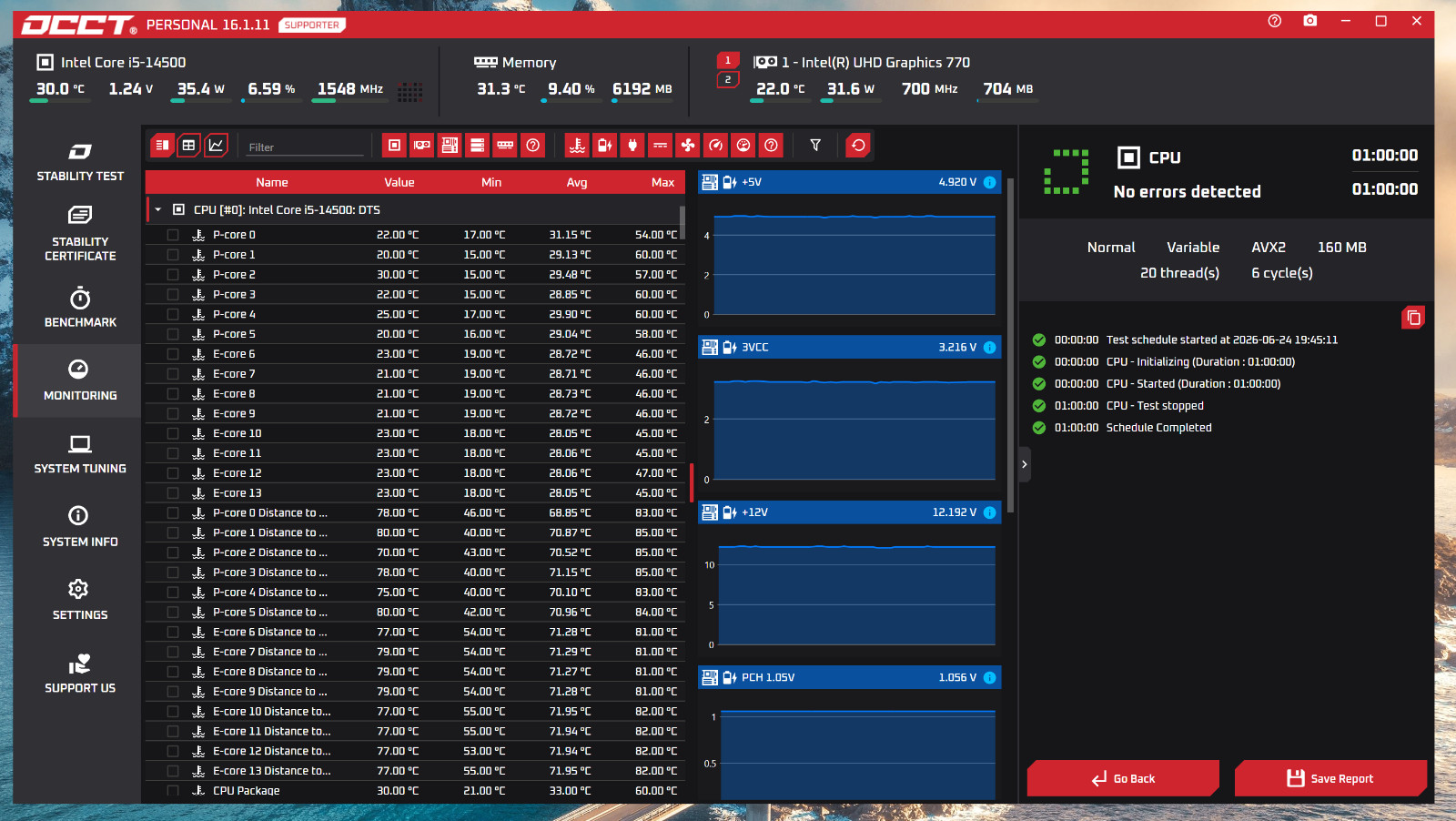The image size is (1456, 821).
Task: Toggle the GPU sensor filter icon
Action: 422,145
